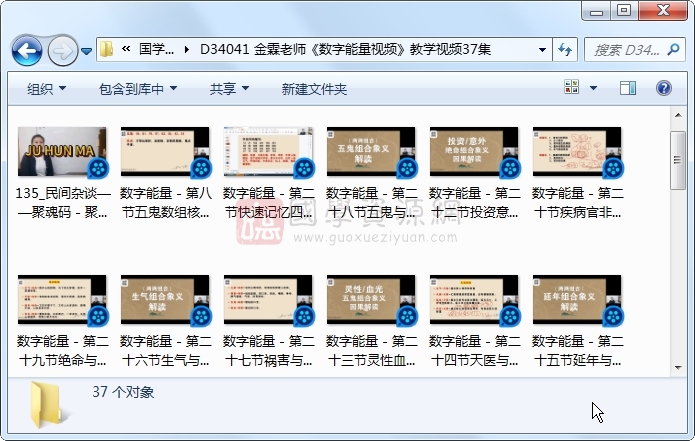Select file name 第二节快速记忆四...
Image resolution: width=695 pixels, height=441 pixels.
(x=269, y=203)
